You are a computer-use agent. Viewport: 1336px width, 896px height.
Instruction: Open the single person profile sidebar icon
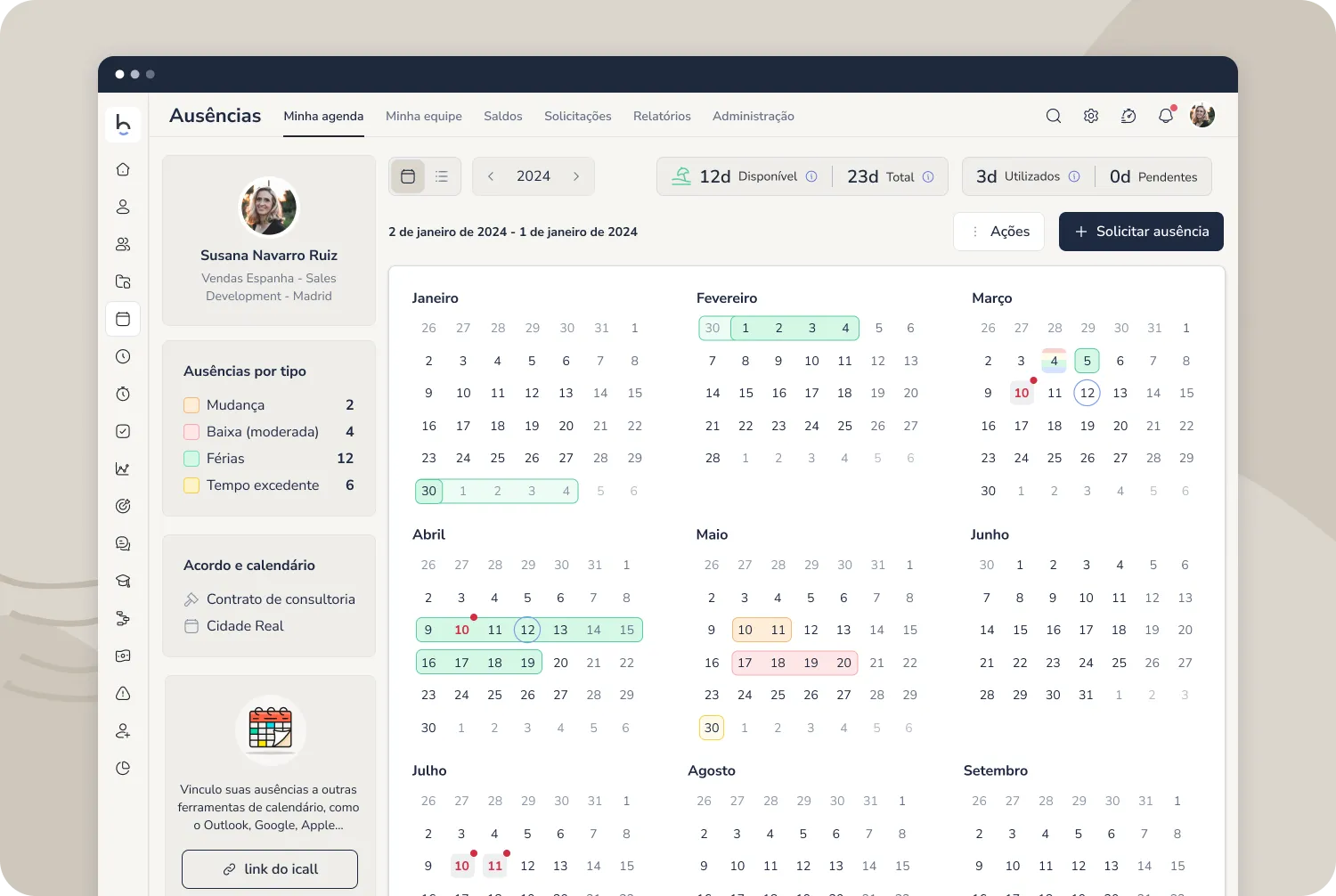point(123,207)
